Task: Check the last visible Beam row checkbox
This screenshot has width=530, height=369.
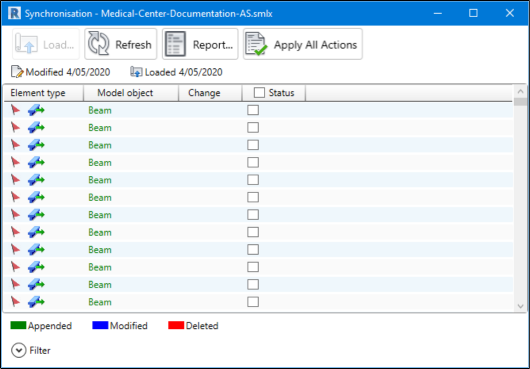Action: point(253,302)
